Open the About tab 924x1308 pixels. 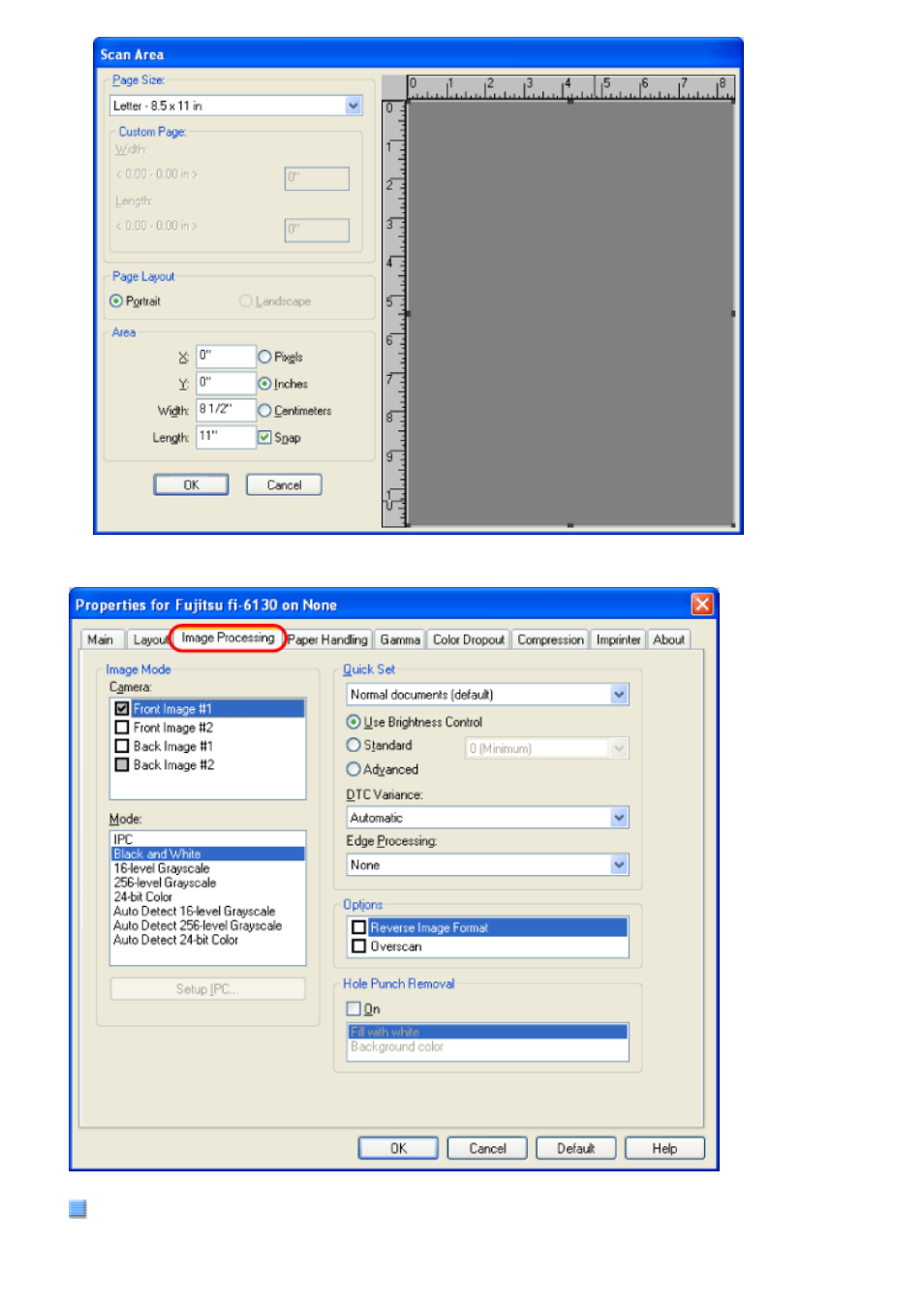tap(668, 639)
